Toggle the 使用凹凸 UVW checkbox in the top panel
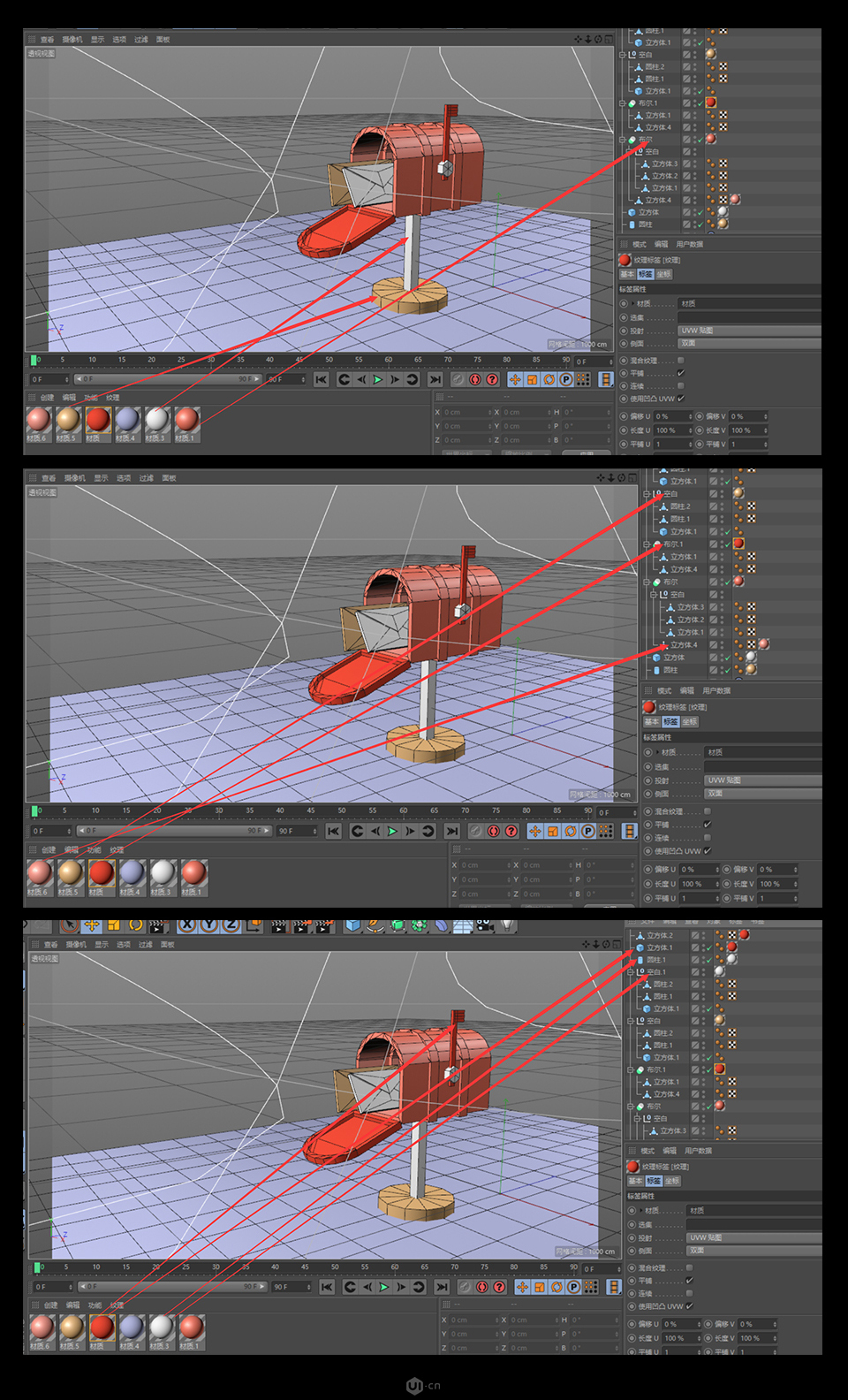 click(x=680, y=398)
